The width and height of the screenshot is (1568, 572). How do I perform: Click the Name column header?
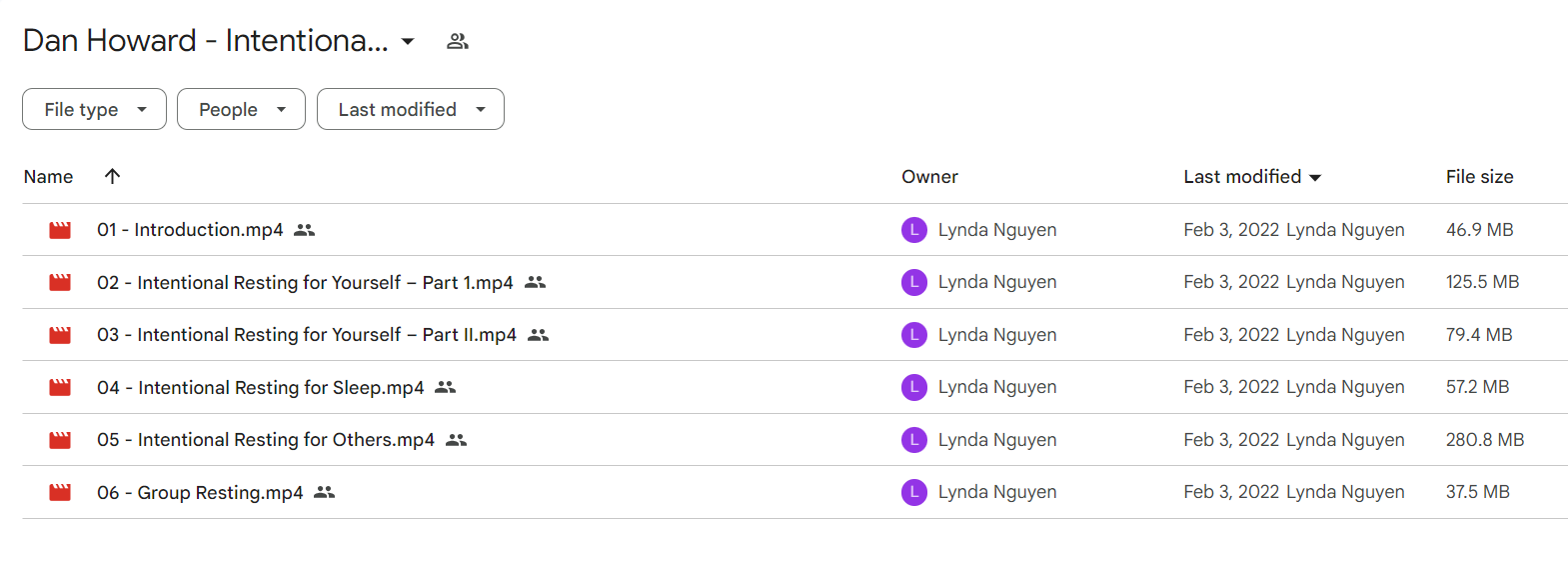pos(48,177)
